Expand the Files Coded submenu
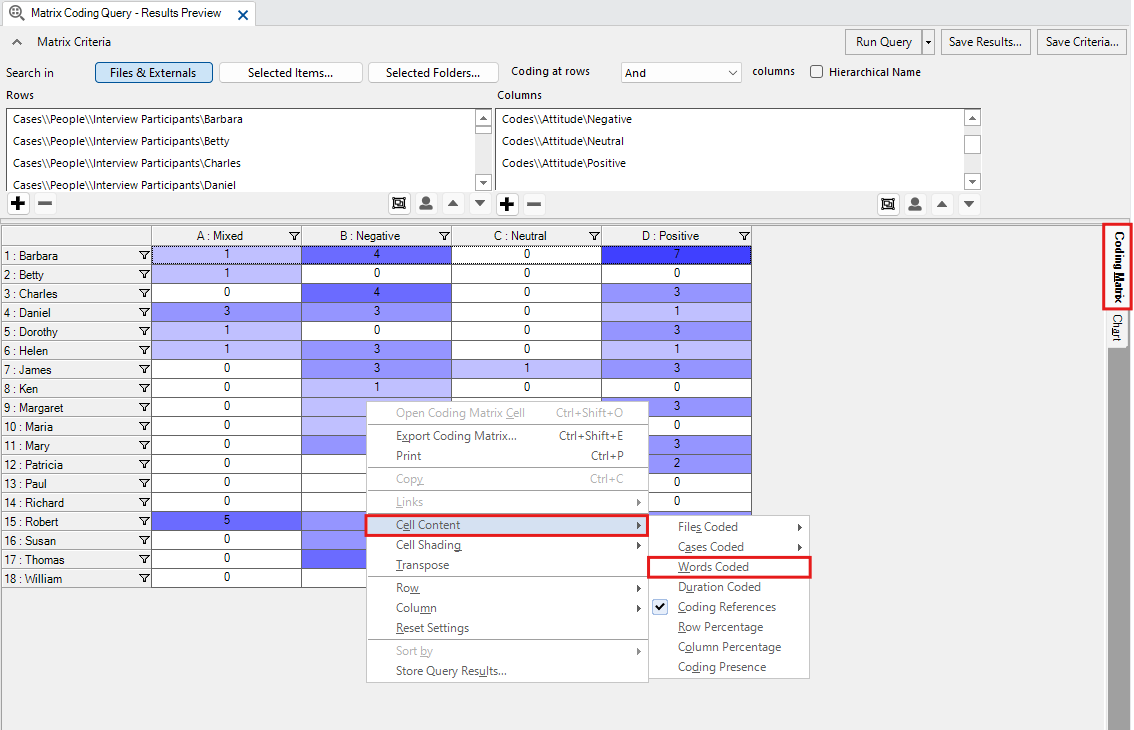This screenshot has width=1134, height=730. coord(729,527)
